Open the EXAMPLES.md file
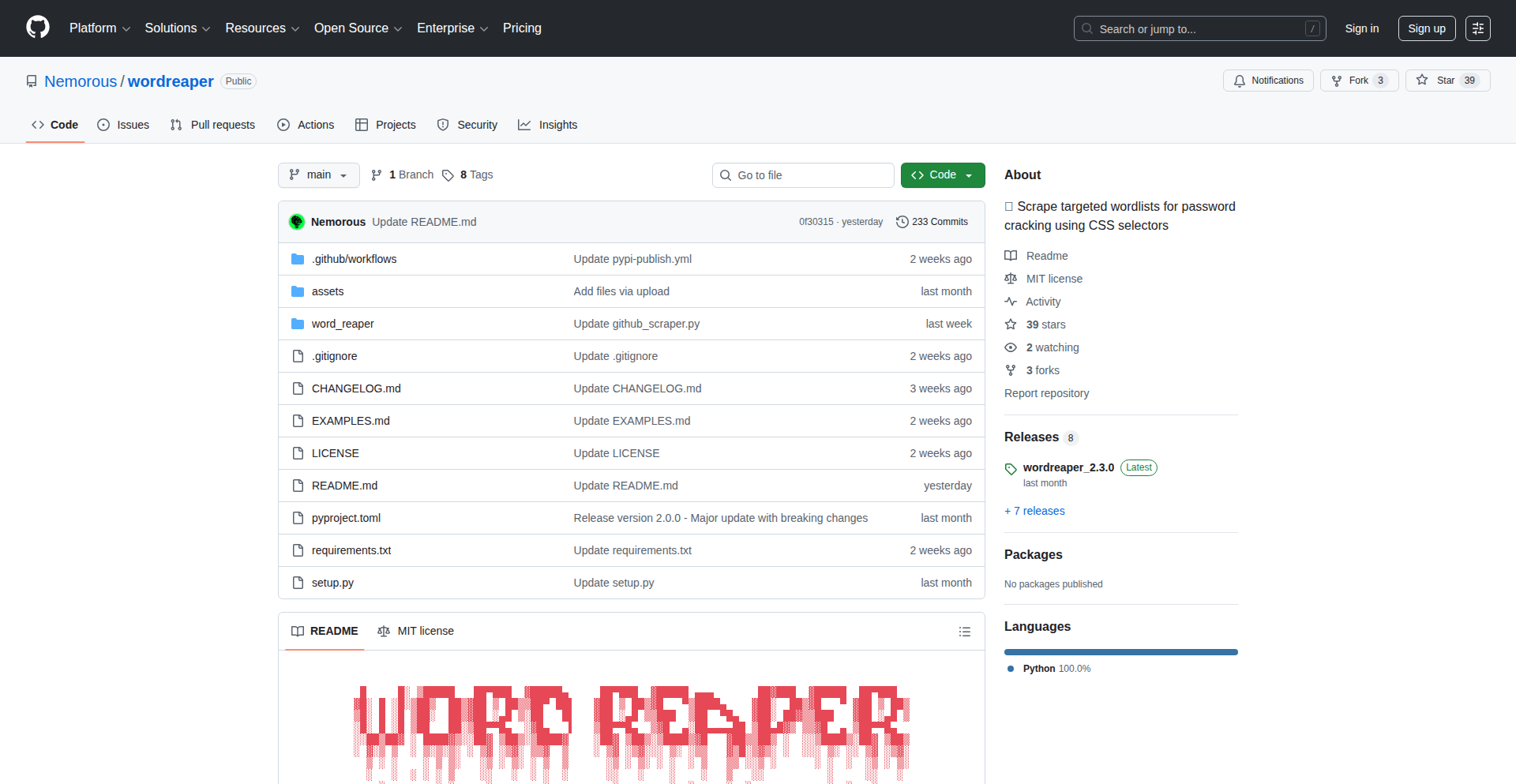This screenshot has width=1516, height=784. pyautogui.click(x=351, y=421)
